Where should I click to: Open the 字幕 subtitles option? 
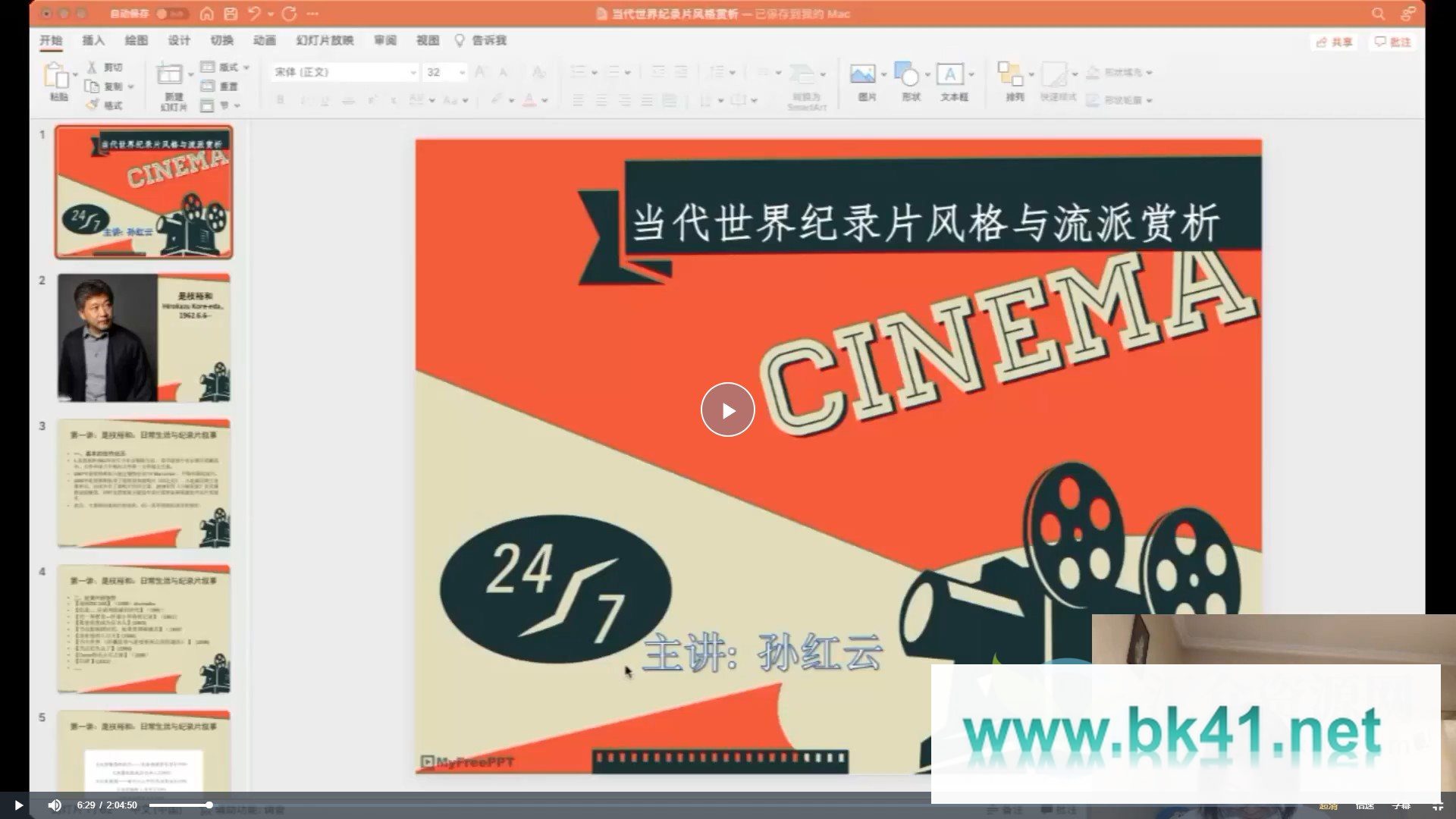(1401, 805)
